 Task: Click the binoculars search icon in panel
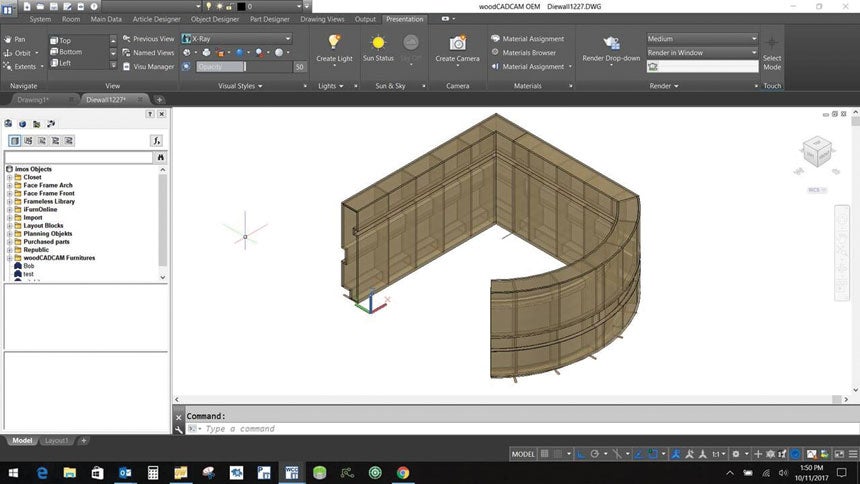pos(161,157)
